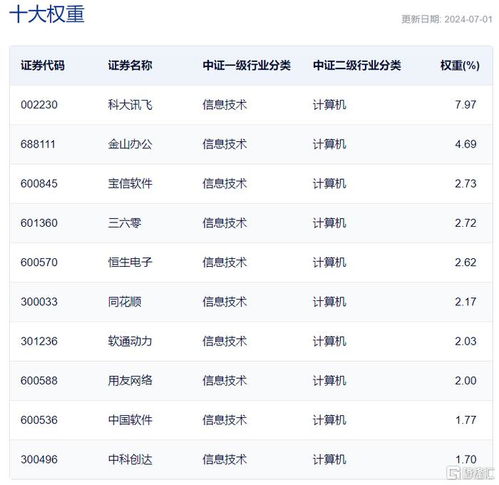Select stock code 300496

39,459
